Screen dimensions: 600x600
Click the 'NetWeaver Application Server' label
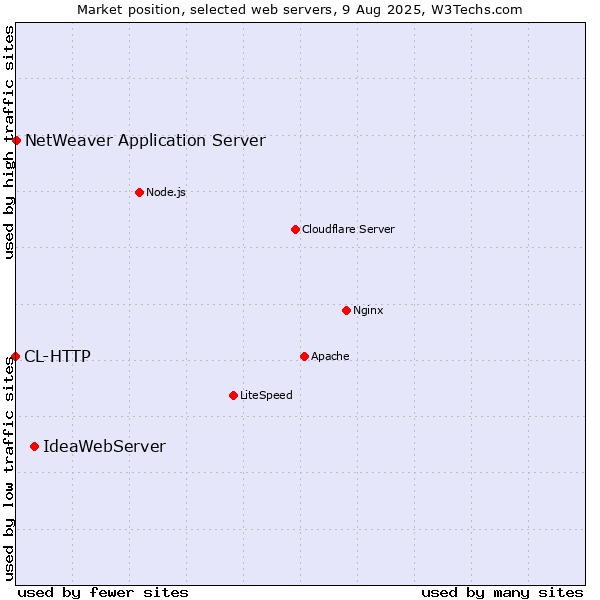[145, 140]
